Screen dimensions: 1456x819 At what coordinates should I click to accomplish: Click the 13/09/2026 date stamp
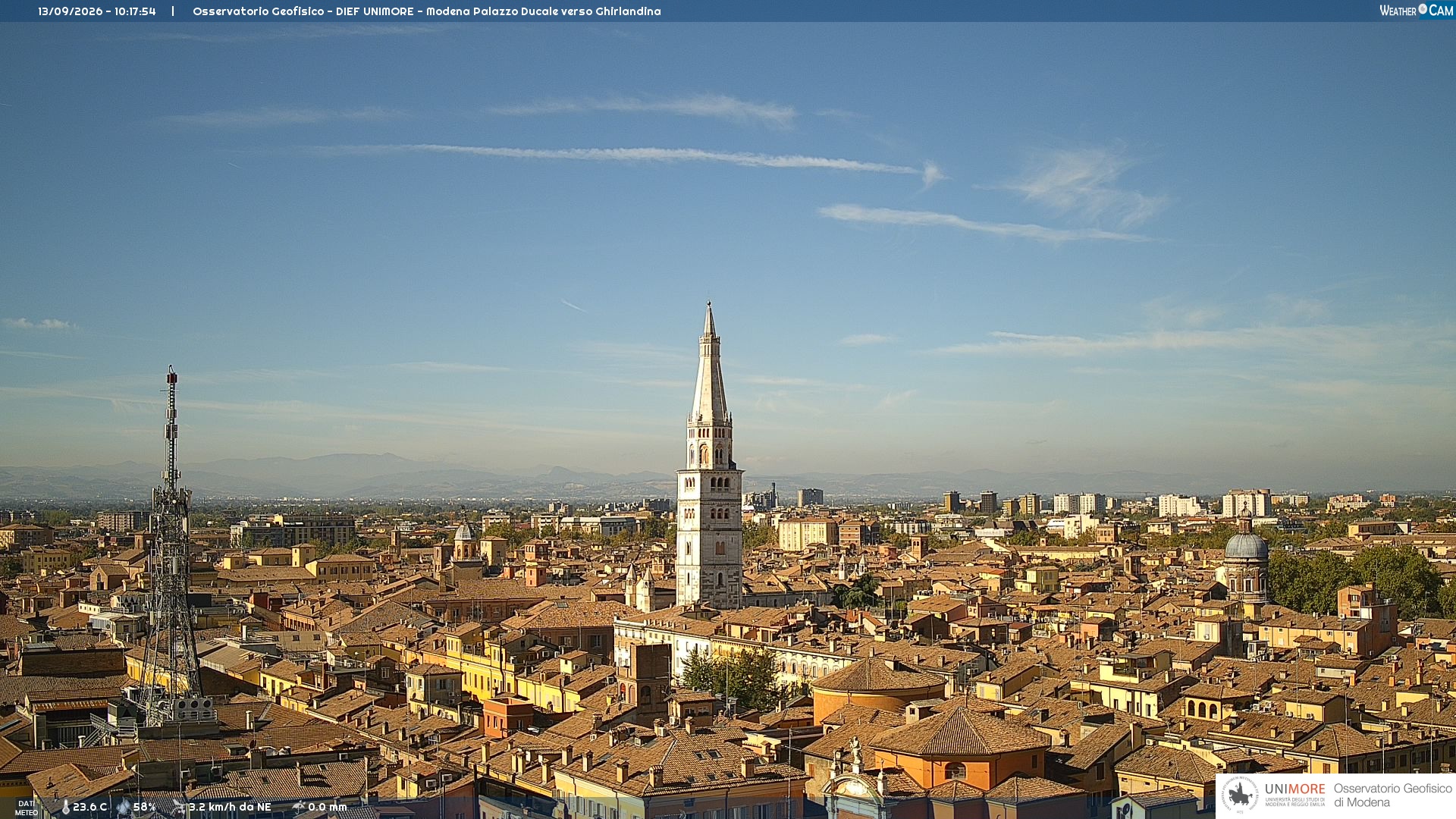tap(70, 11)
